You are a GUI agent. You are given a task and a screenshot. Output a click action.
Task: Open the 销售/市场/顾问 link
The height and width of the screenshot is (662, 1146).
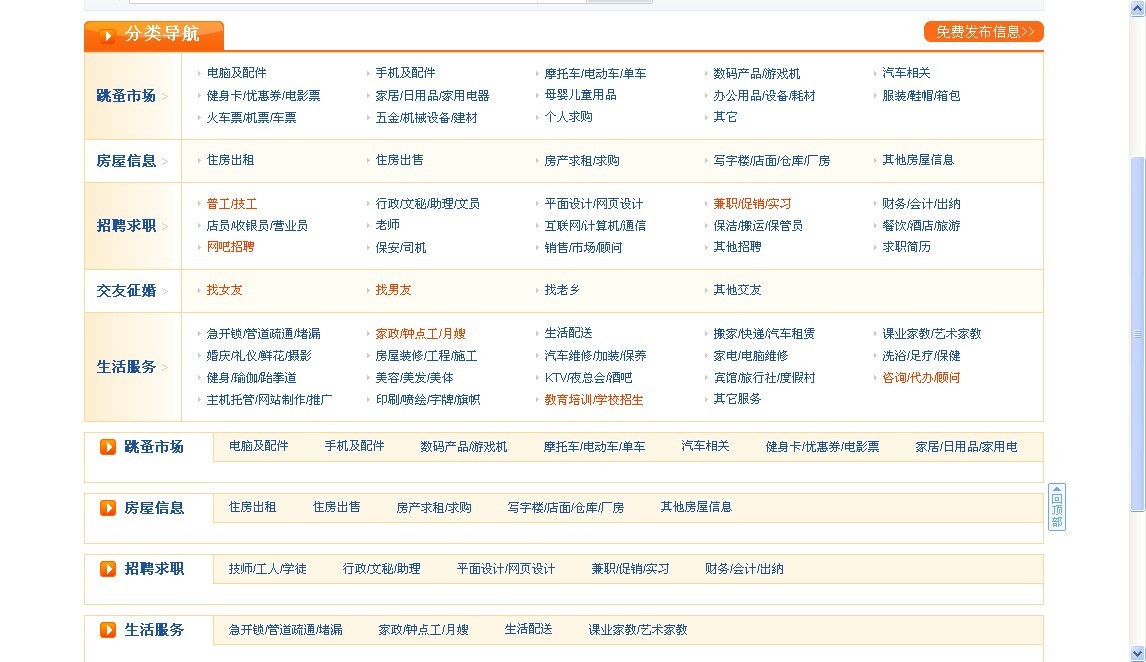pyautogui.click(x=583, y=248)
